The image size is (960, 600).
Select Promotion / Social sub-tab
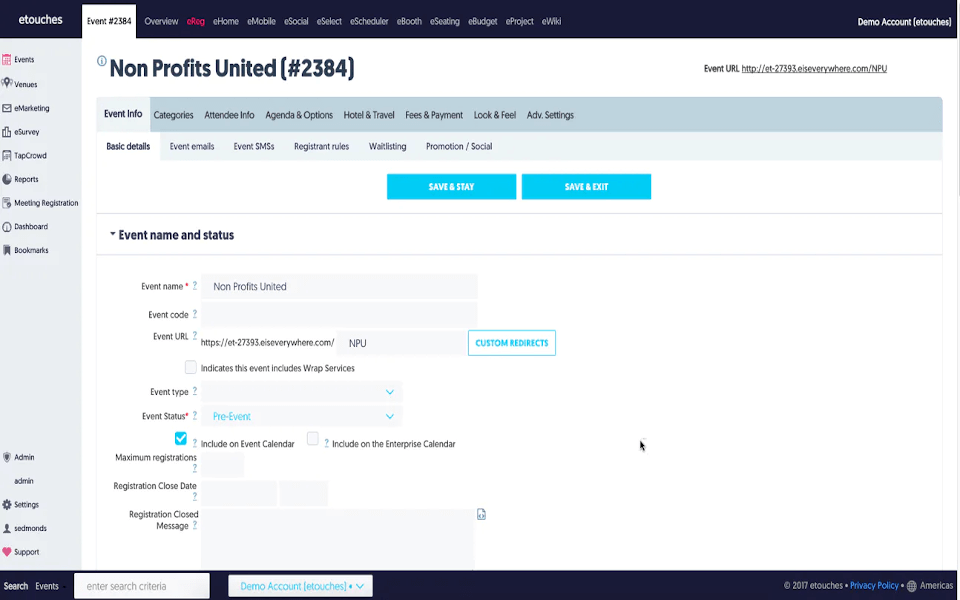tap(459, 146)
